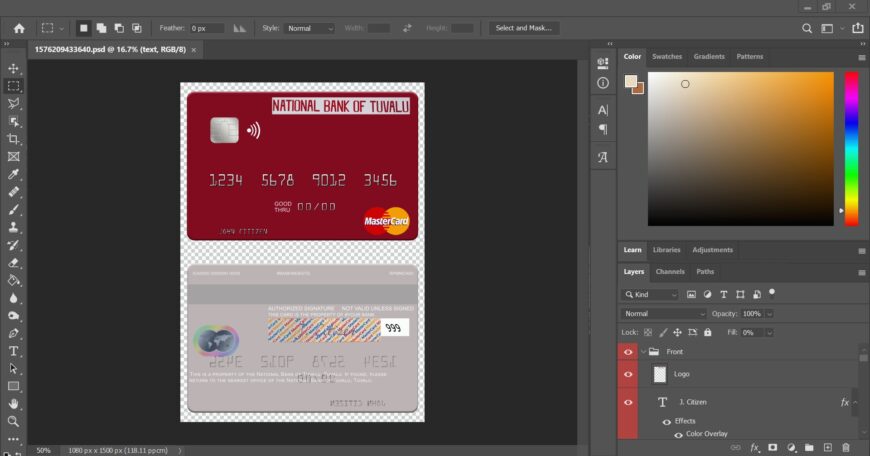870x456 pixels.
Task: Click the hue spectrum slider
Action: coord(851,149)
